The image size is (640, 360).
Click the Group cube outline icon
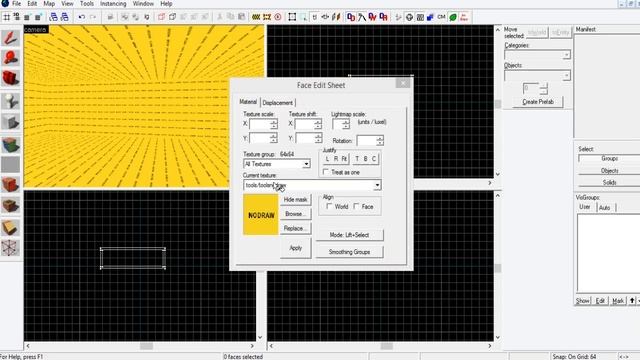(x=173, y=17)
